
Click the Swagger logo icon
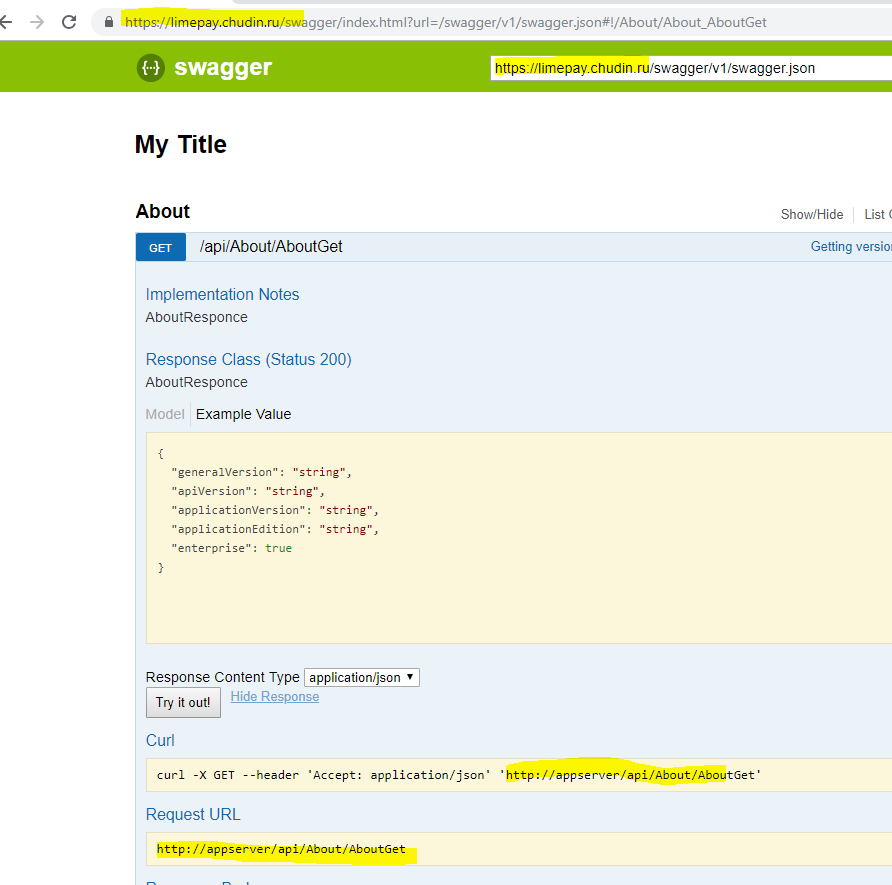tap(149, 68)
